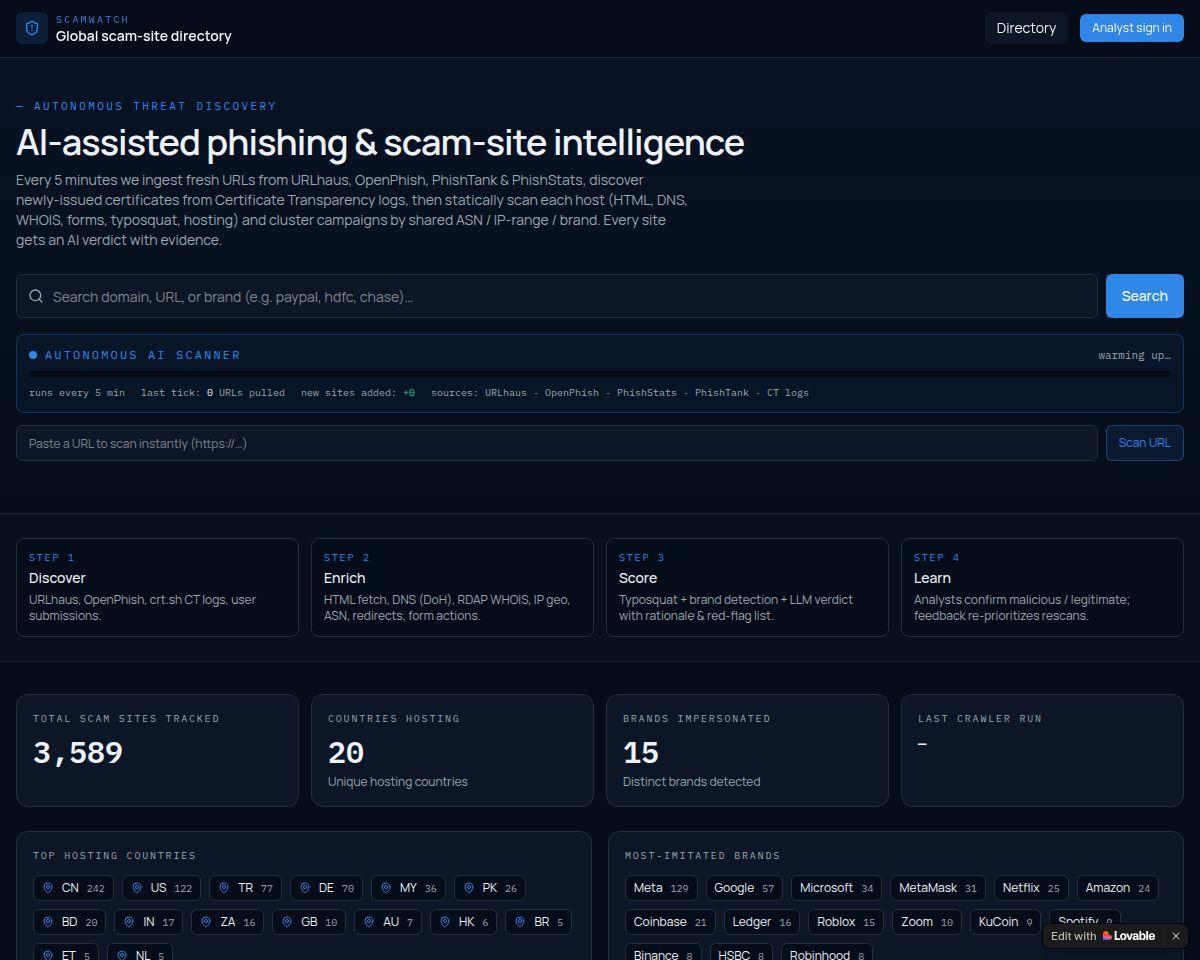Click the scanner progress bar
Screen dimensions: 1200x960
600,374
